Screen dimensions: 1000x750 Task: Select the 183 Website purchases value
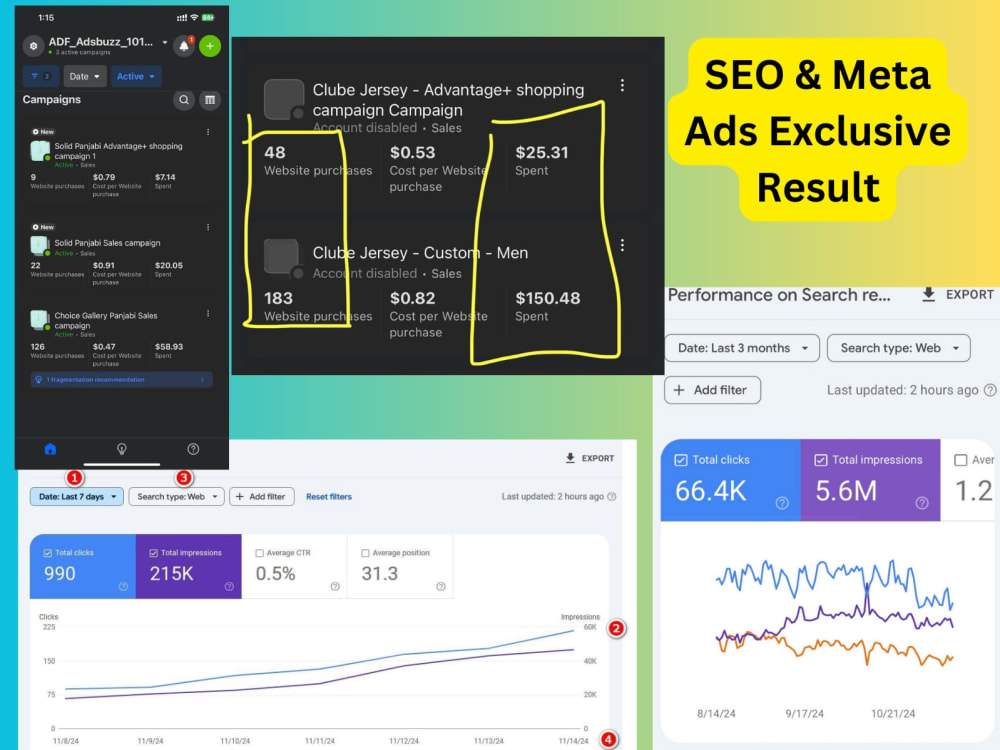(x=279, y=298)
